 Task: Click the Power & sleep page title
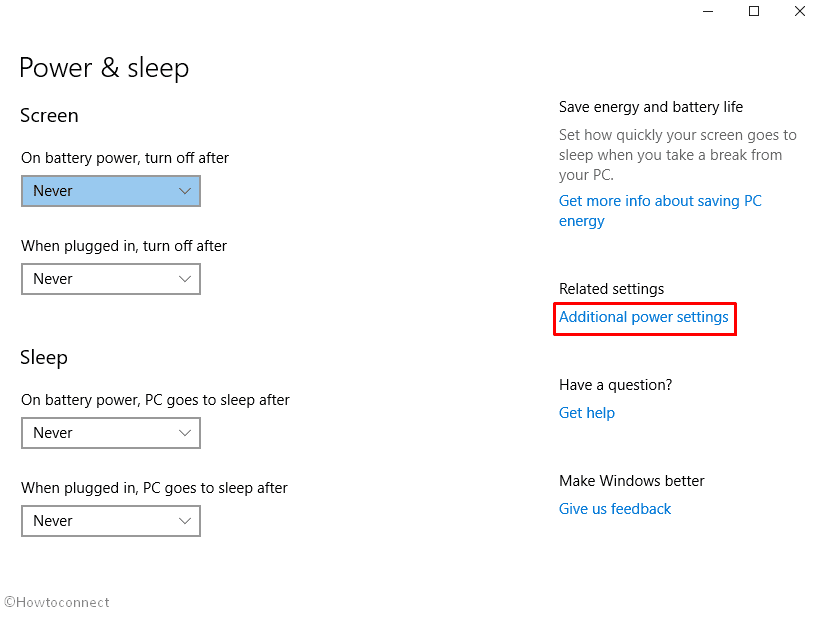(104, 68)
